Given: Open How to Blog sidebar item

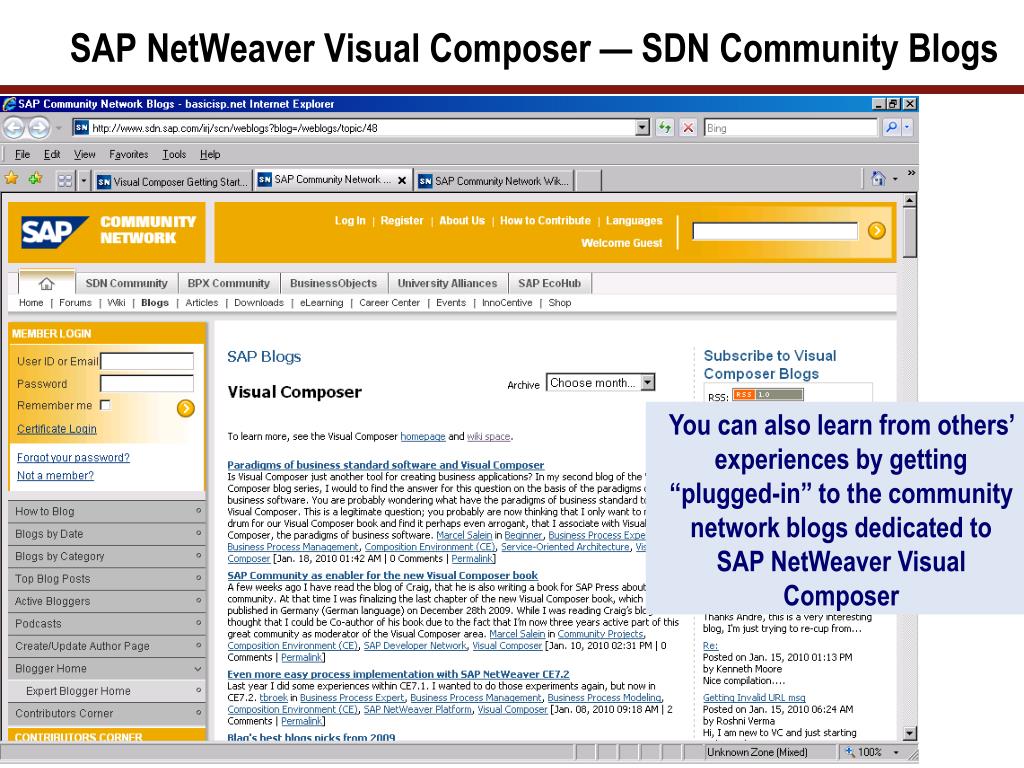Looking at the screenshot, I should [x=107, y=511].
